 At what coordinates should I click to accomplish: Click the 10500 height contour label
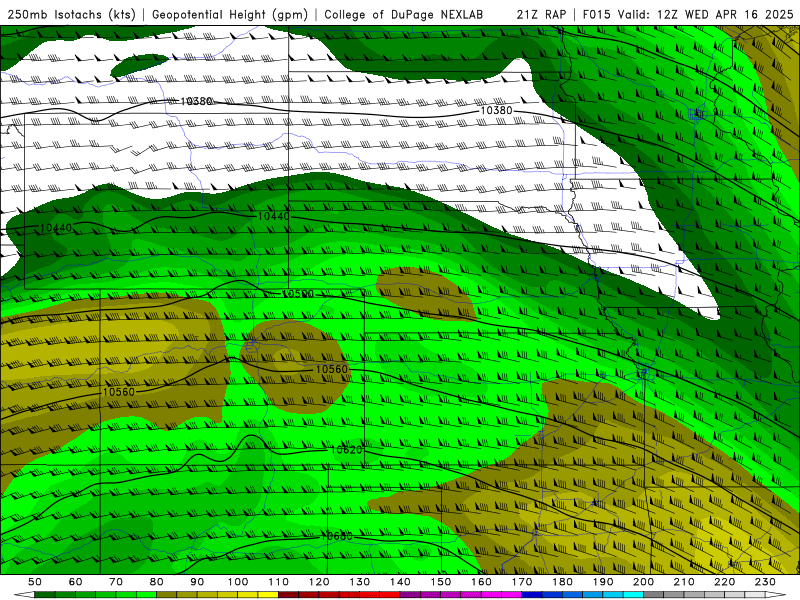pos(297,294)
